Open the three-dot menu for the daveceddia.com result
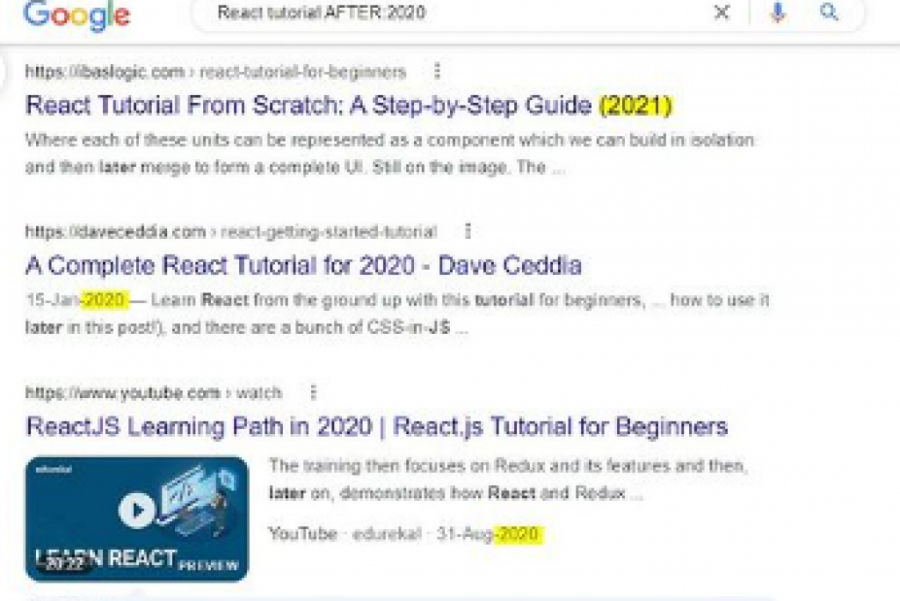 pos(467,231)
